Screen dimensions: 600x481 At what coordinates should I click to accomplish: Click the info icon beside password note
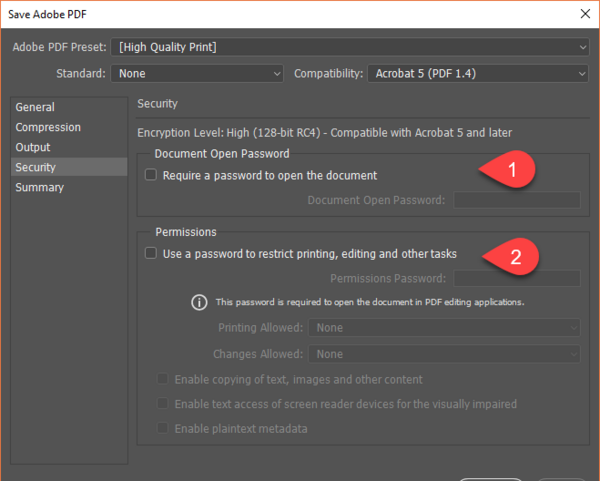point(199,302)
